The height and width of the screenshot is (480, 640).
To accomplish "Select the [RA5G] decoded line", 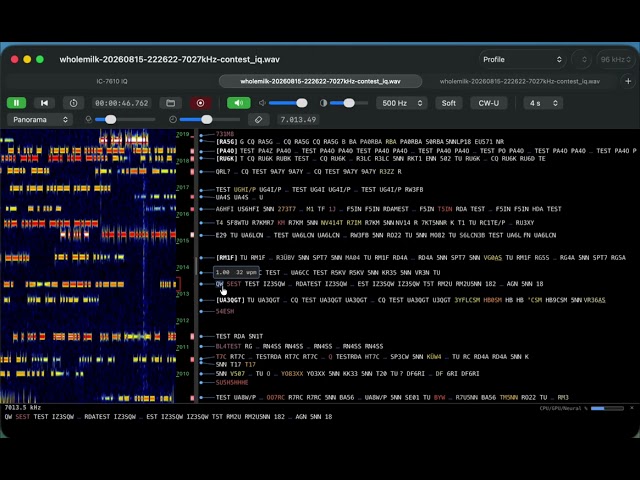I will [x=360, y=142].
